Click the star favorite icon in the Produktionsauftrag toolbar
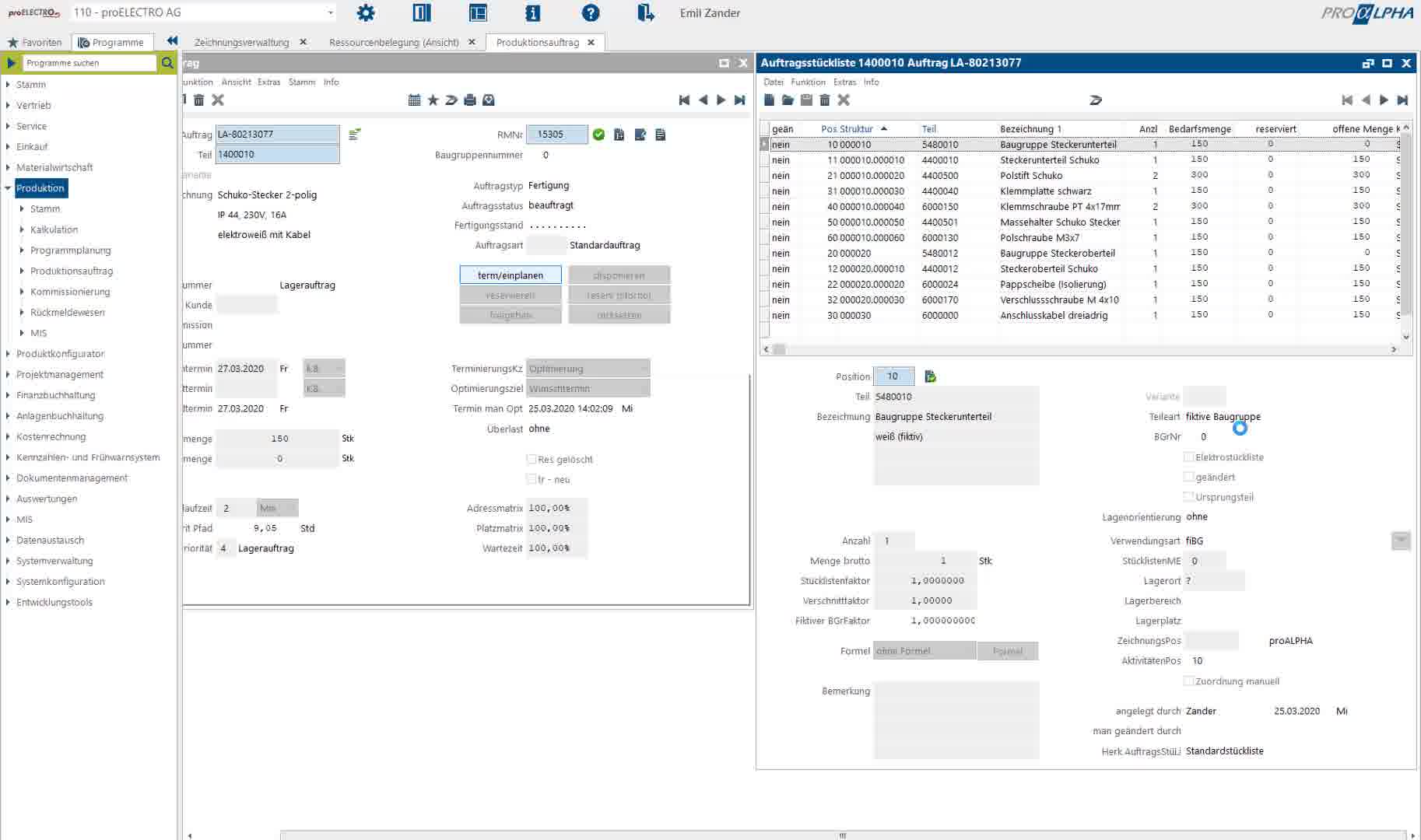Image resolution: width=1421 pixels, height=840 pixels. (x=433, y=100)
